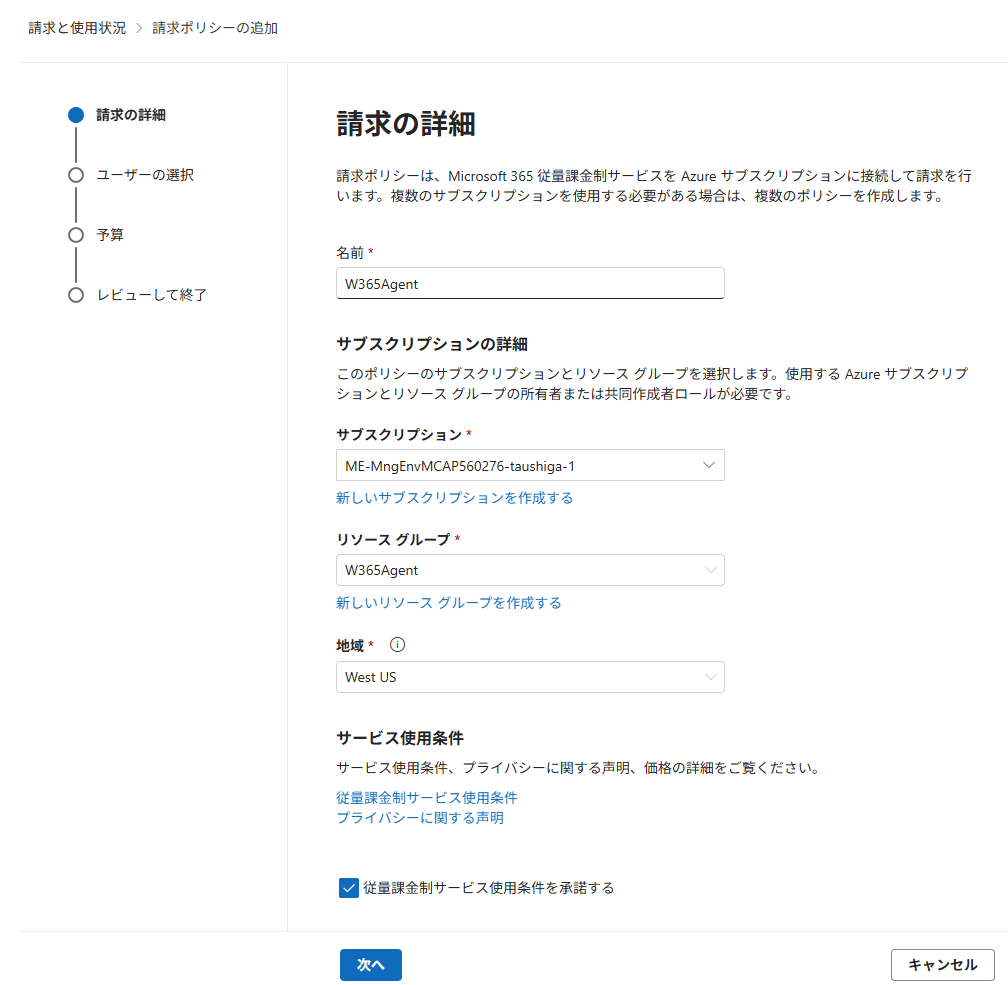Open the 地域 dropdown showing West US

(x=530, y=677)
